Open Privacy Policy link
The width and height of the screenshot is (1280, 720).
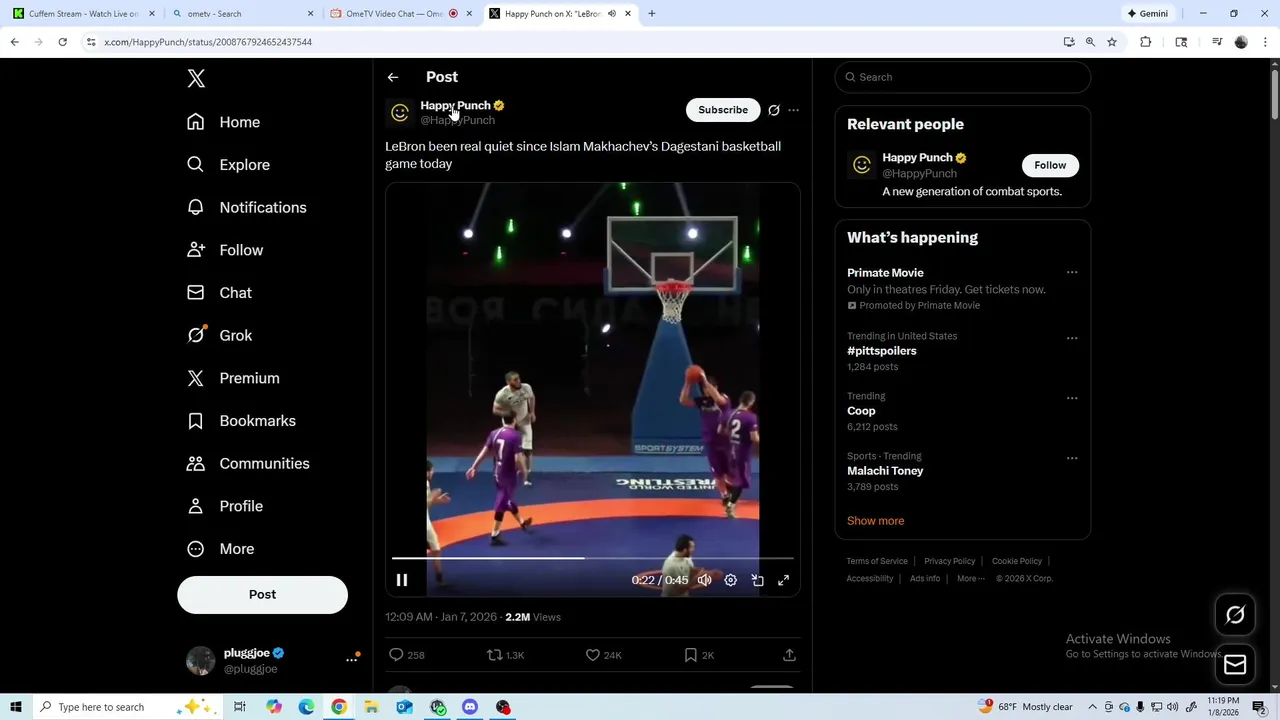coord(950,561)
